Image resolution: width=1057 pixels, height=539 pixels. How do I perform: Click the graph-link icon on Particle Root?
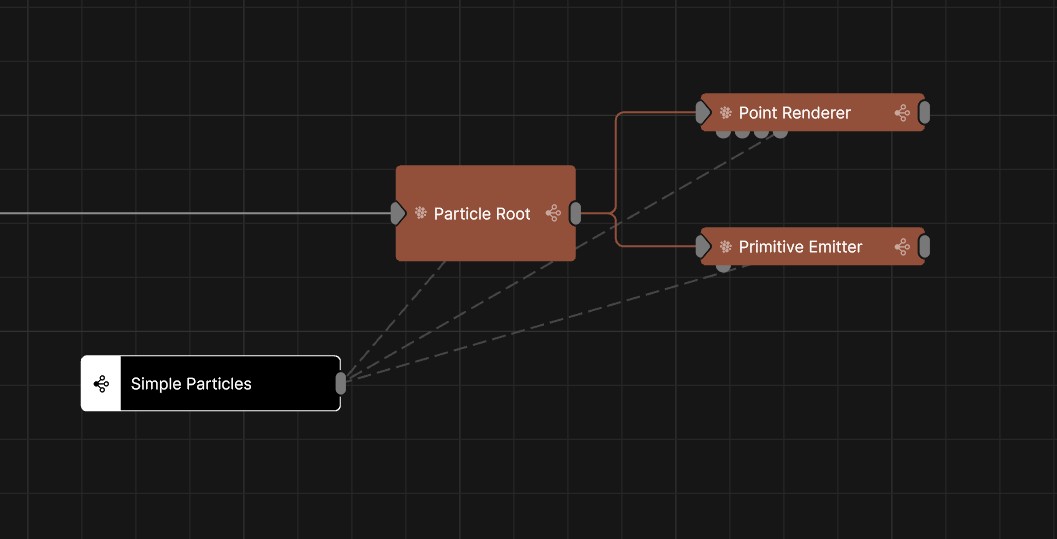[x=553, y=213]
